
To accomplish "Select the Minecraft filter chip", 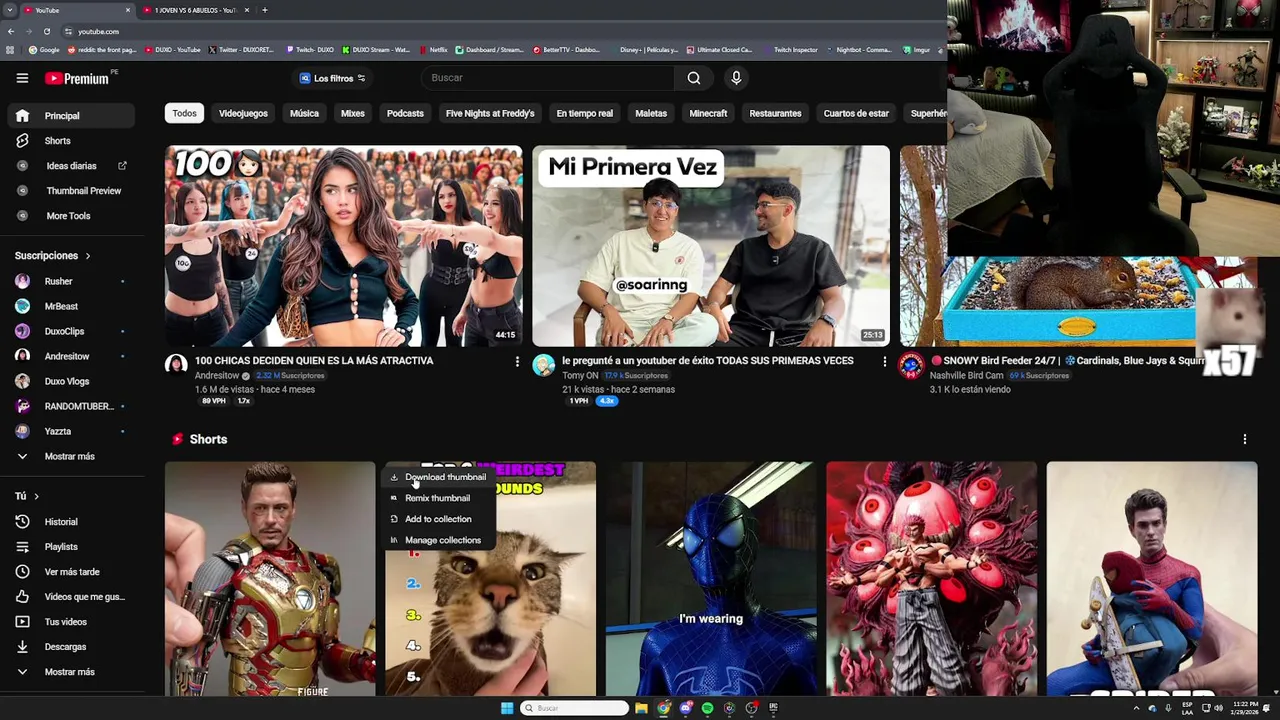I will 708,114.
